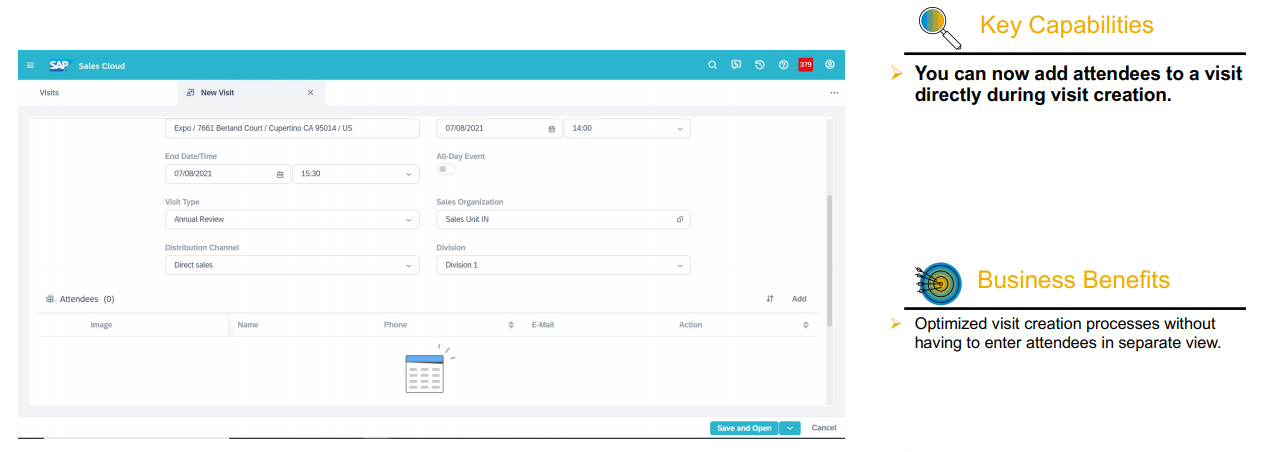The image size is (1271, 452).
Task: Click the Attendees (0) heading
Action: point(87,299)
